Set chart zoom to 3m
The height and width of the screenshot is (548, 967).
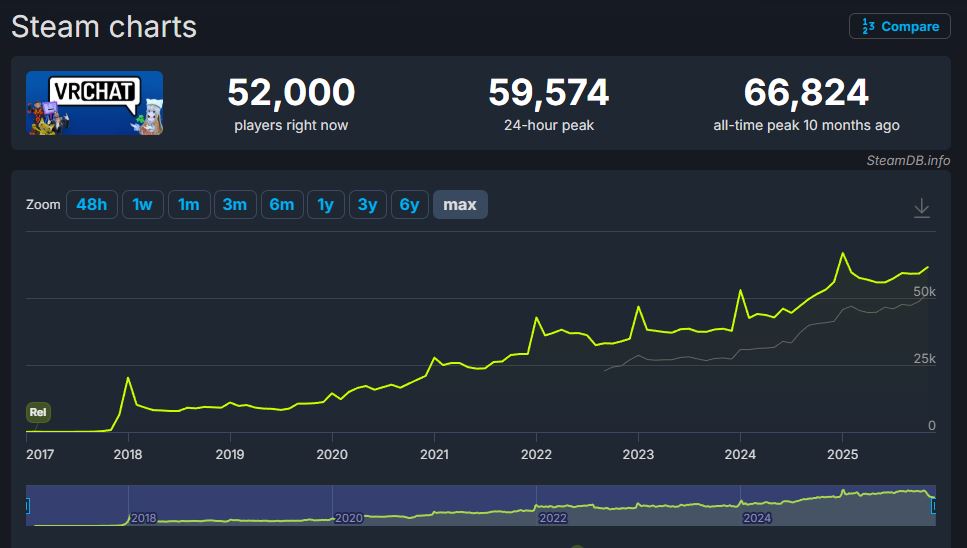(235, 205)
